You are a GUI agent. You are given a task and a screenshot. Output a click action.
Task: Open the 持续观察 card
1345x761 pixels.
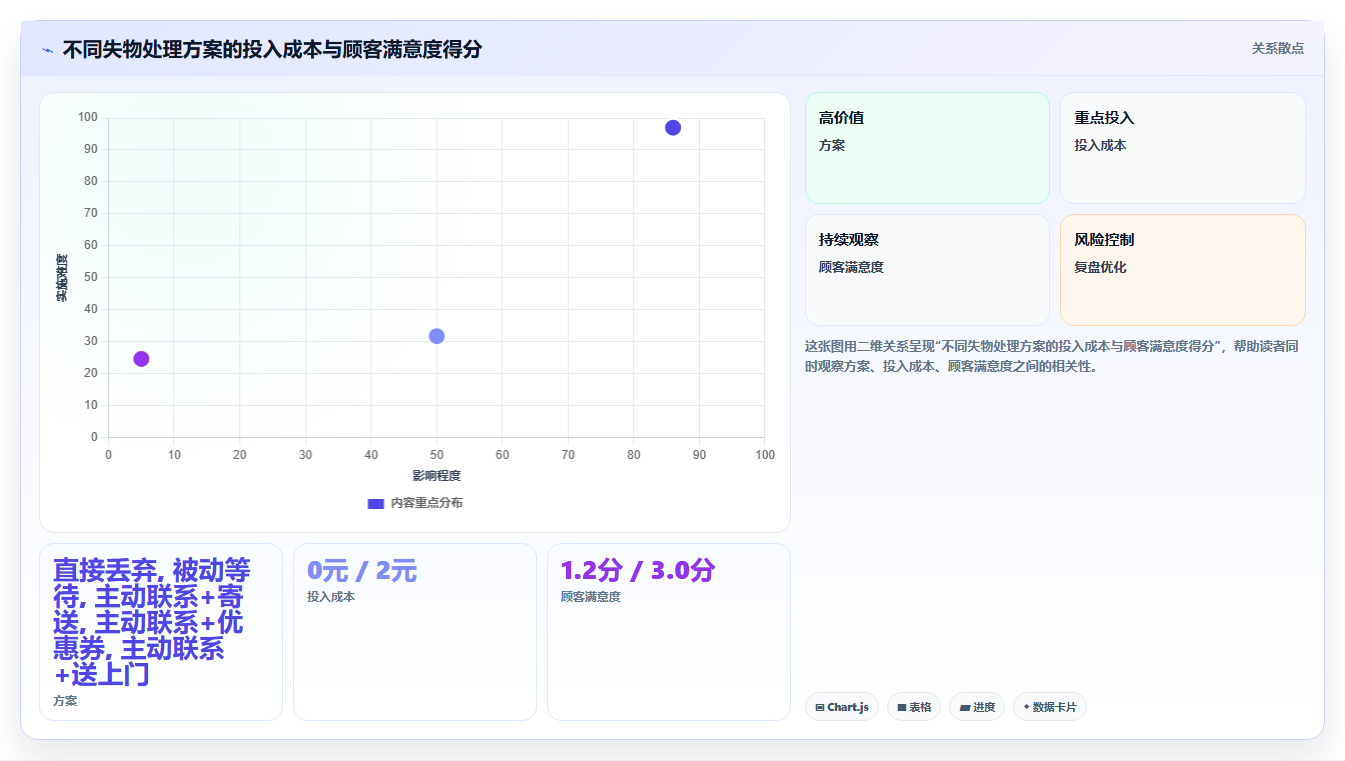(x=927, y=270)
